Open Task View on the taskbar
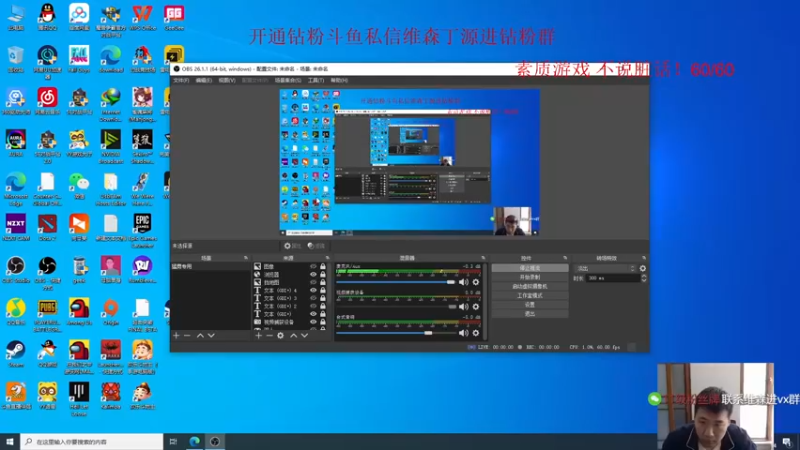The height and width of the screenshot is (450, 800). (173, 442)
